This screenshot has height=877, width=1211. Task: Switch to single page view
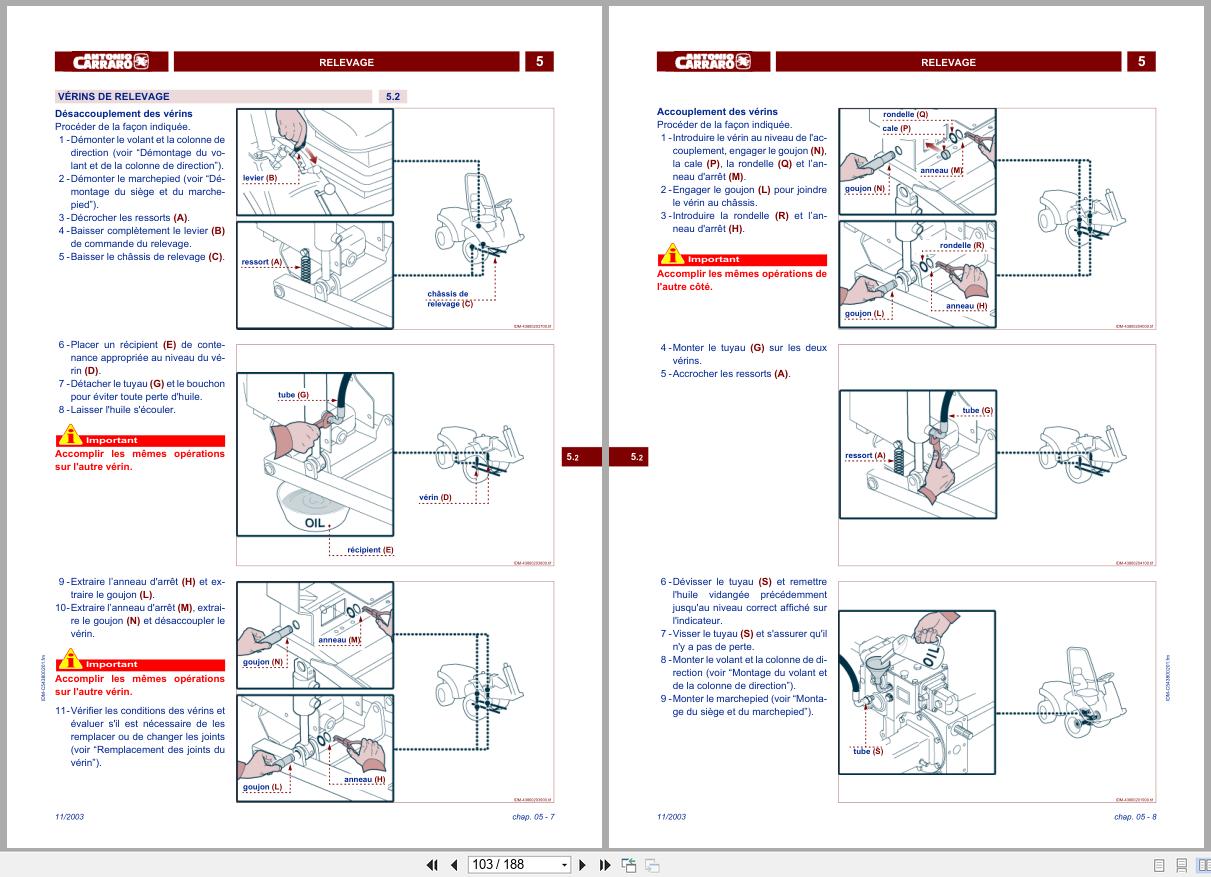1159,865
